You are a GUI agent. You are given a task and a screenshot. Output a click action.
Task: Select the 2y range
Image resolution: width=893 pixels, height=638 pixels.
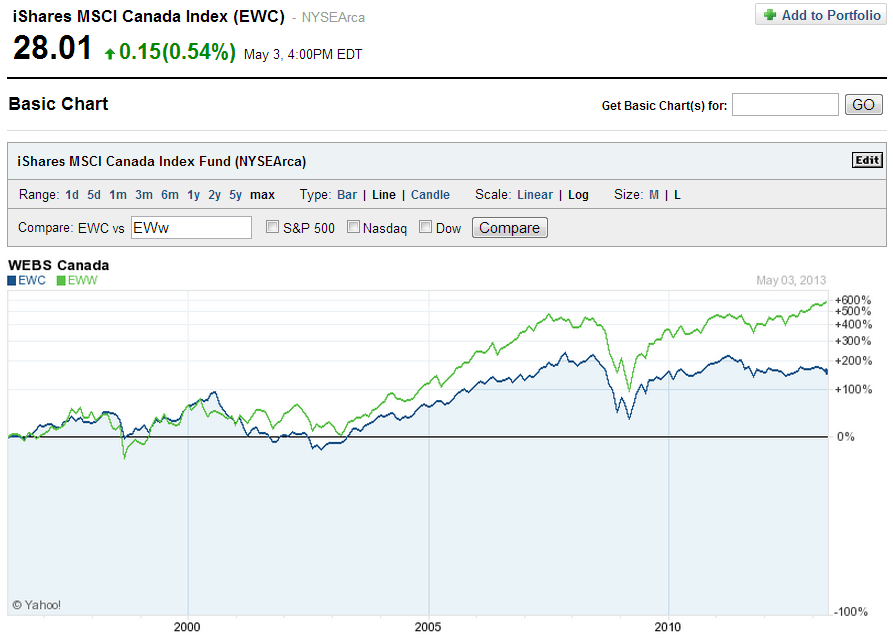214,195
